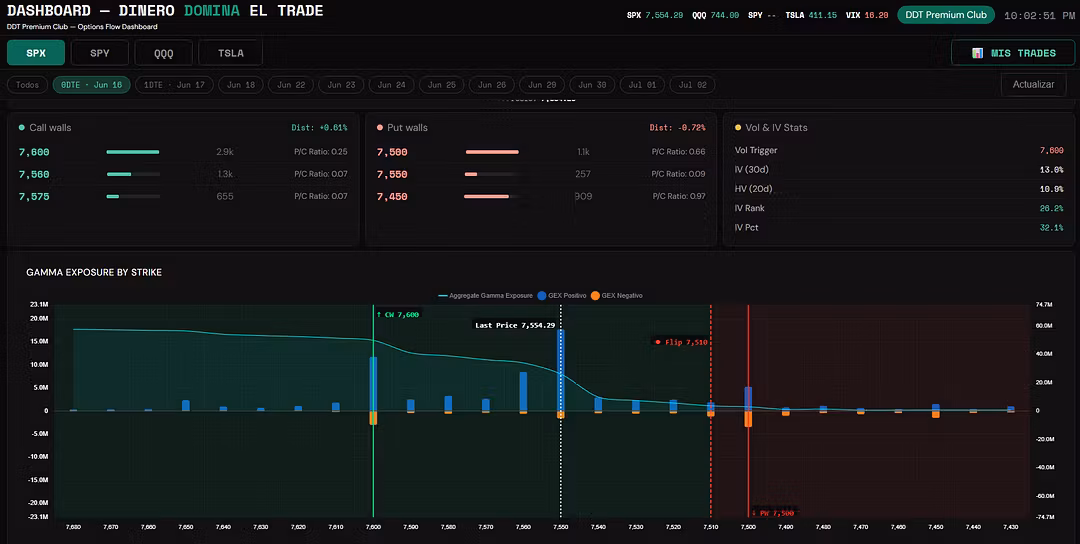
Task: Toggle the GEX Negativo legend series
Action: point(616,295)
